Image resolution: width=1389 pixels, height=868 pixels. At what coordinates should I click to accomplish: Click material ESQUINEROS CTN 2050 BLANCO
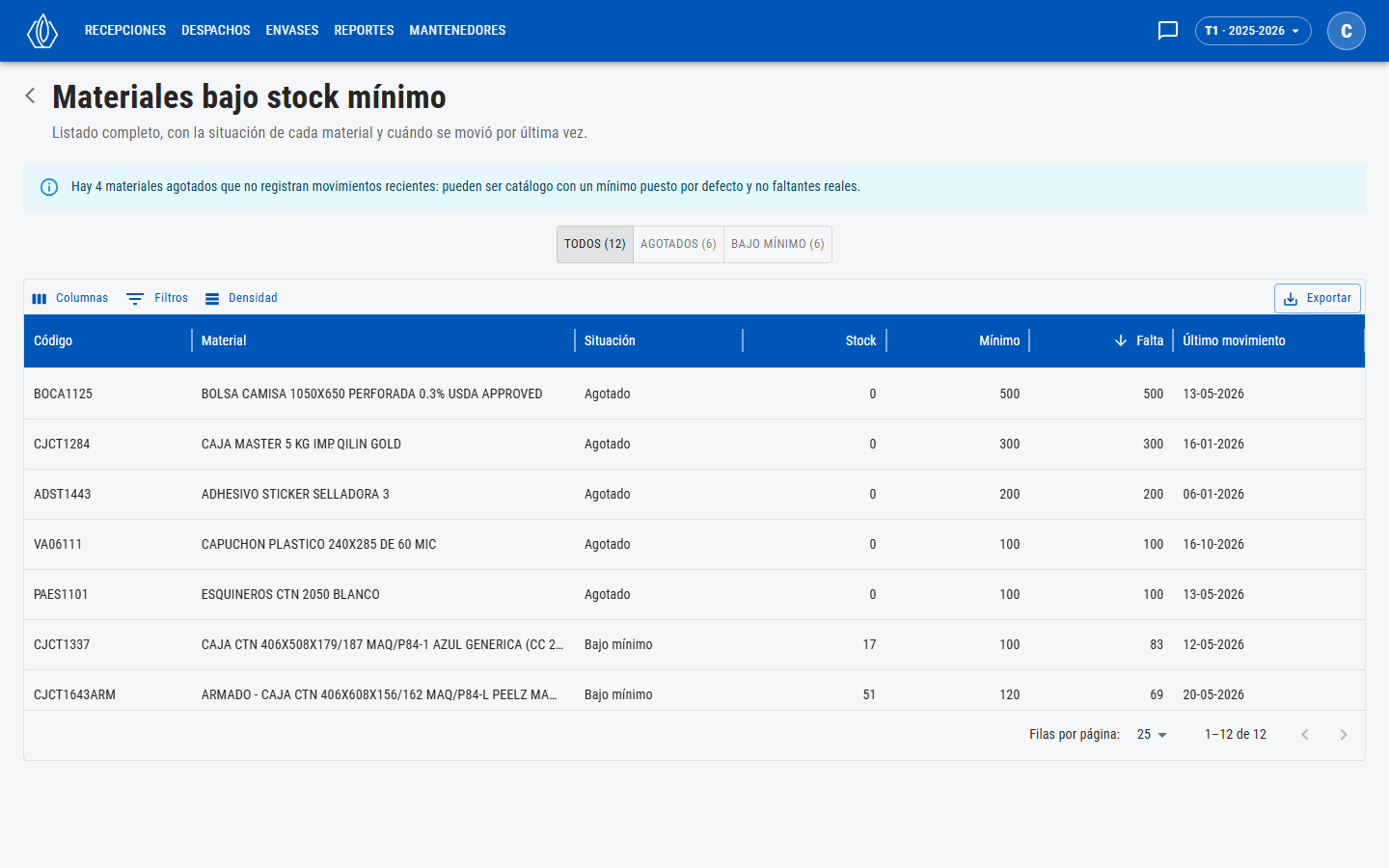tap(290, 594)
